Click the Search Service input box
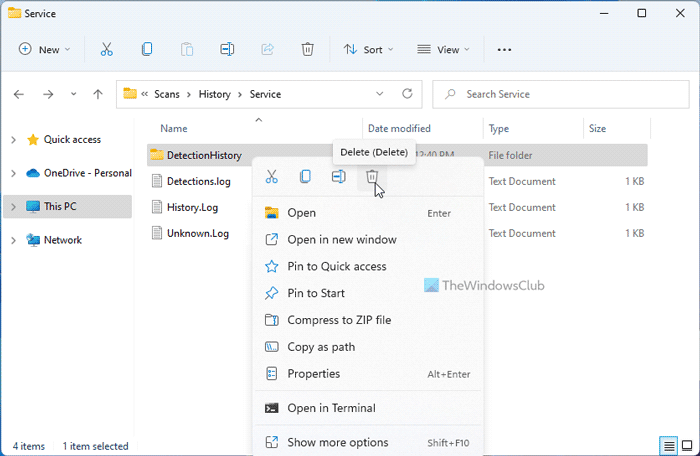Screen dimensions: 700x456 coord(561,94)
